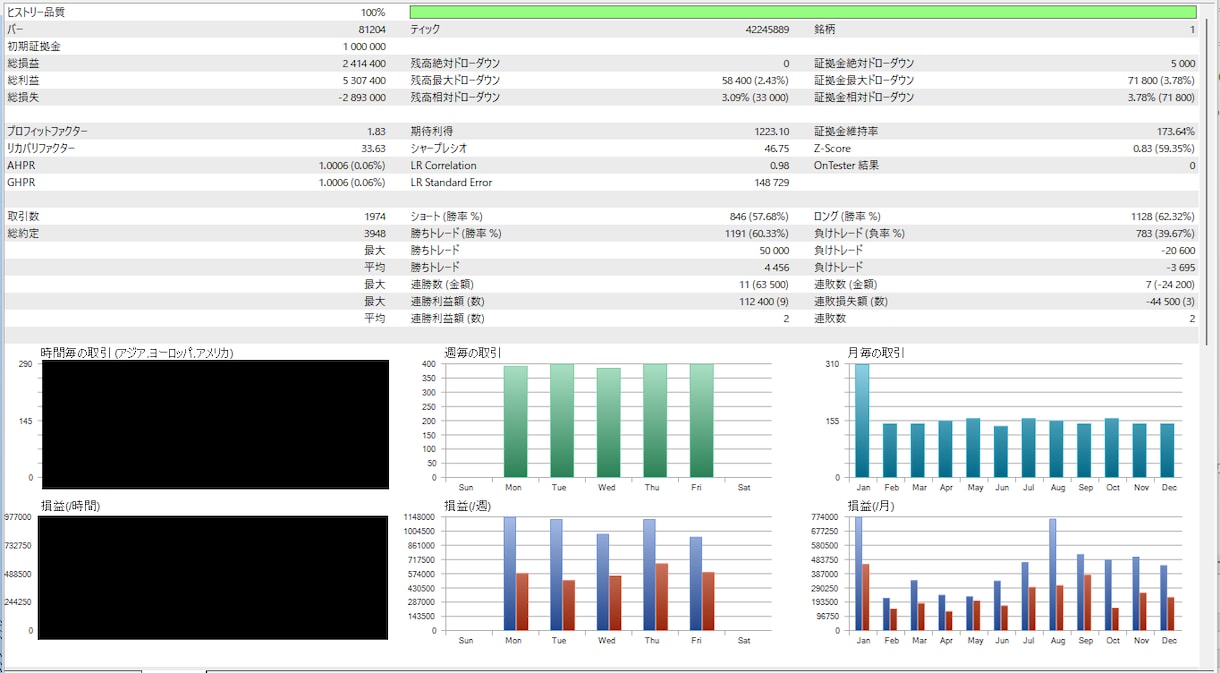Viewport: 1220px width, 673px height.
Task: Select the 証拠金維持率 value 173.64%
Action: click(x=1176, y=131)
